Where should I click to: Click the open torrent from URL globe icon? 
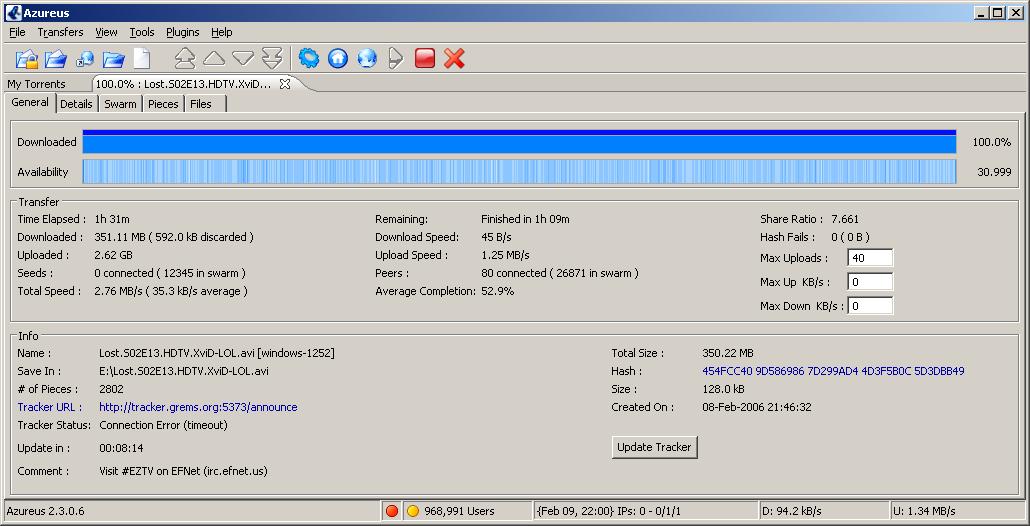[x=85, y=59]
